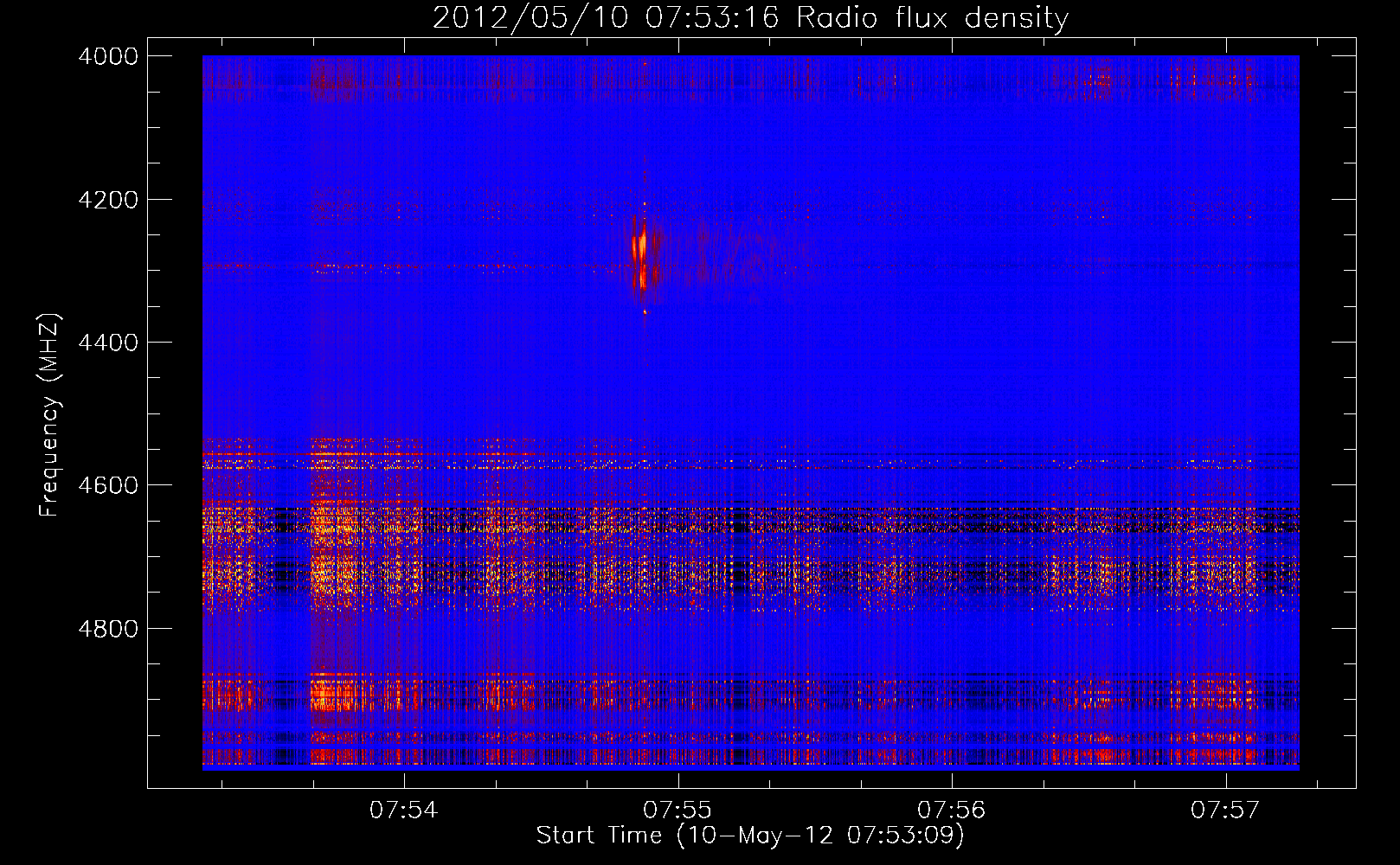The image size is (1400, 865).
Task: Click the 07:55 time tick label
Action: tap(678, 811)
